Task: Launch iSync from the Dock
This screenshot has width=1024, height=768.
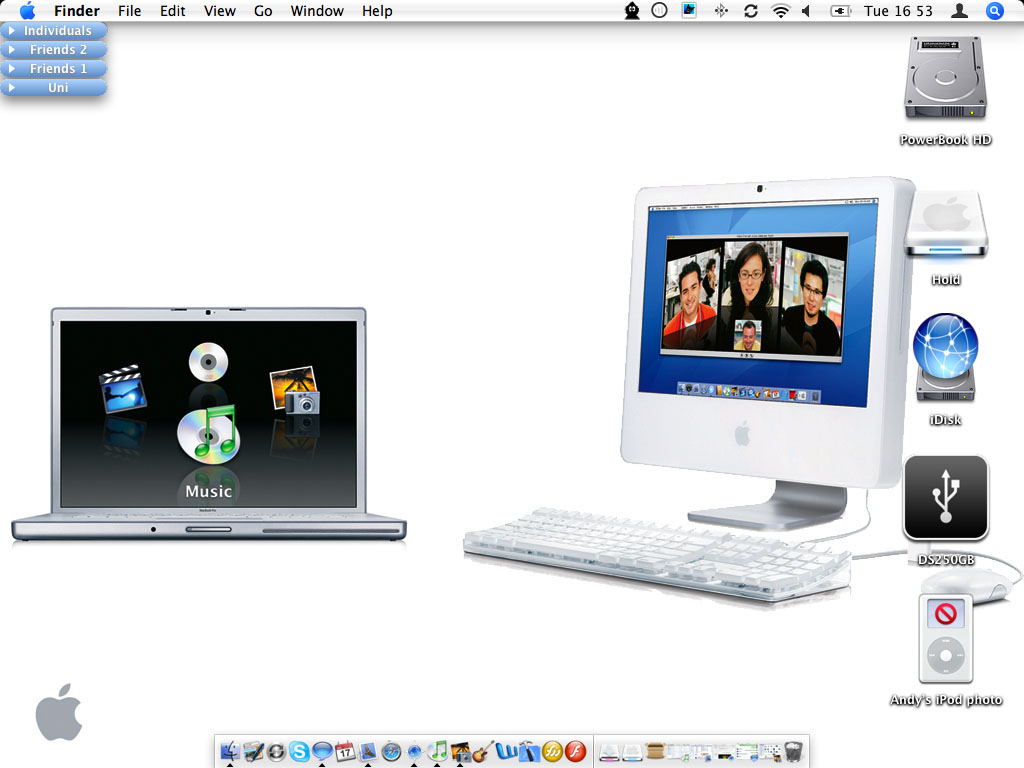Action: pyautogui.click(x=276, y=752)
